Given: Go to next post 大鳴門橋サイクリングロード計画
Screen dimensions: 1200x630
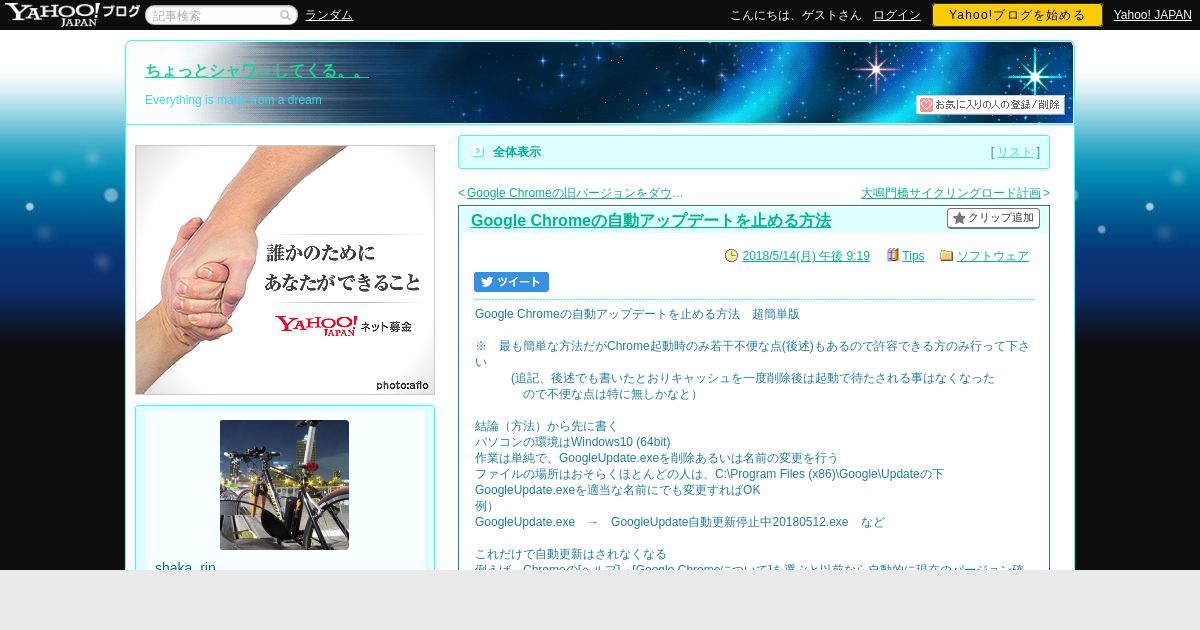Looking at the screenshot, I should pyautogui.click(x=951, y=193).
